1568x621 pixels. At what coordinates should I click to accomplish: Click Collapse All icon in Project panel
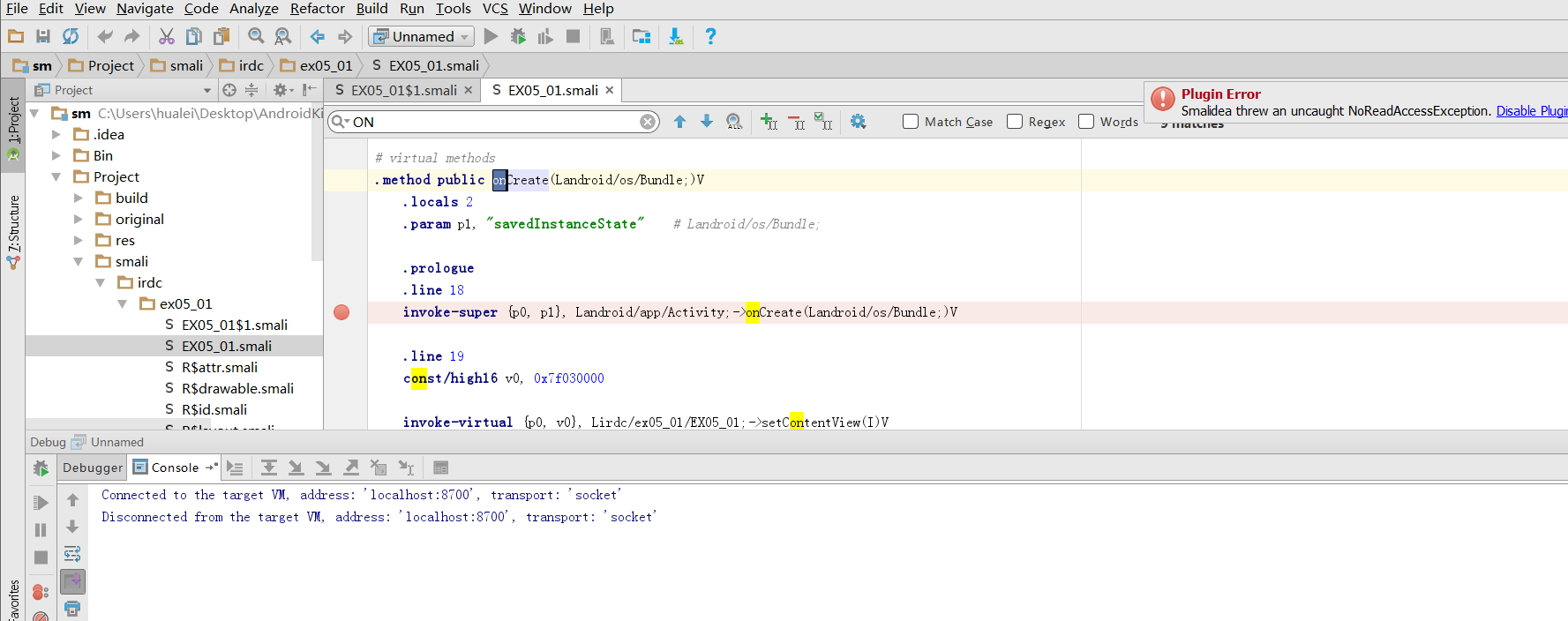tap(251, 90)
